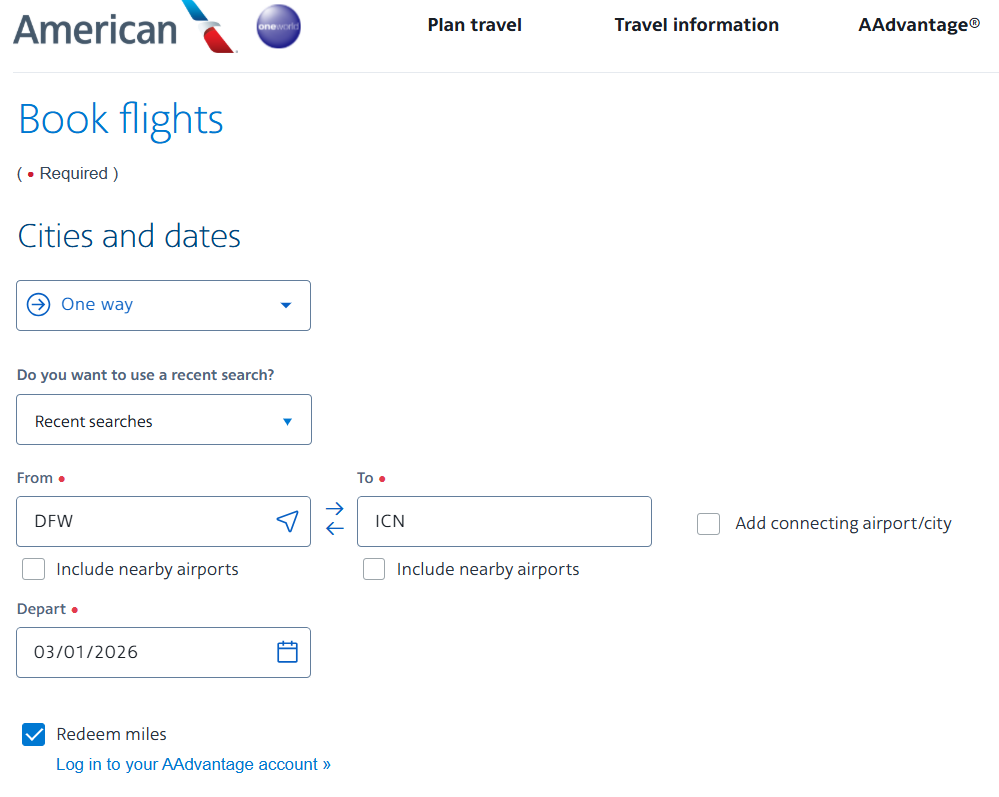This screenshot has width=999, height=797.
Task: Open the Travel information menu
Action: click(696, 25)
